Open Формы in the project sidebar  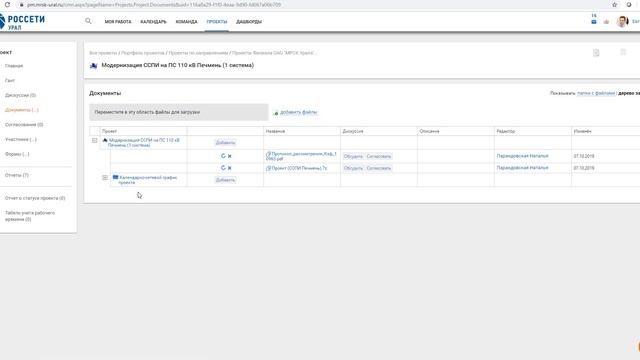click(17, 154)
